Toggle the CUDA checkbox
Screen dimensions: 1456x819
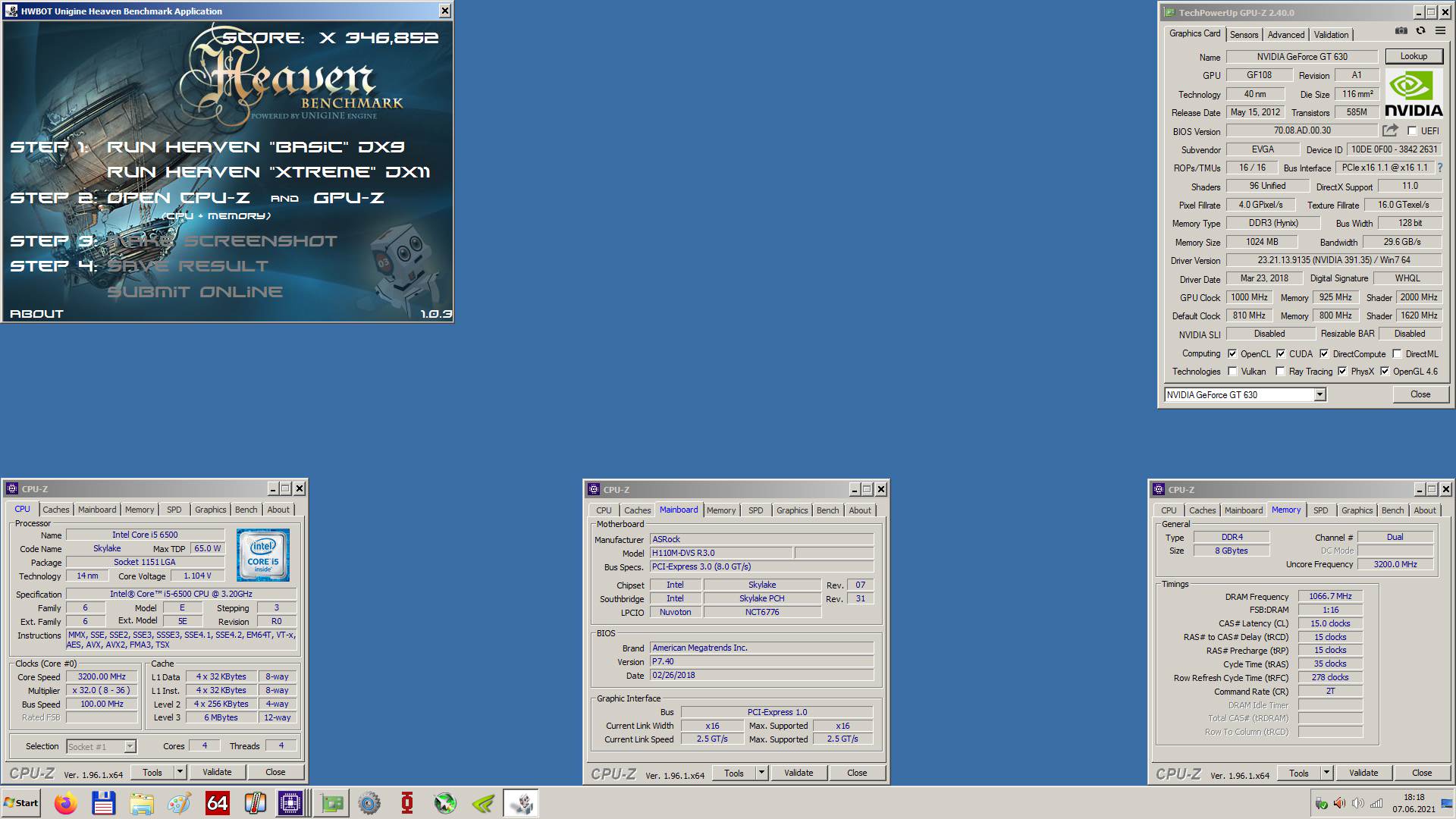click(1281, 354)
